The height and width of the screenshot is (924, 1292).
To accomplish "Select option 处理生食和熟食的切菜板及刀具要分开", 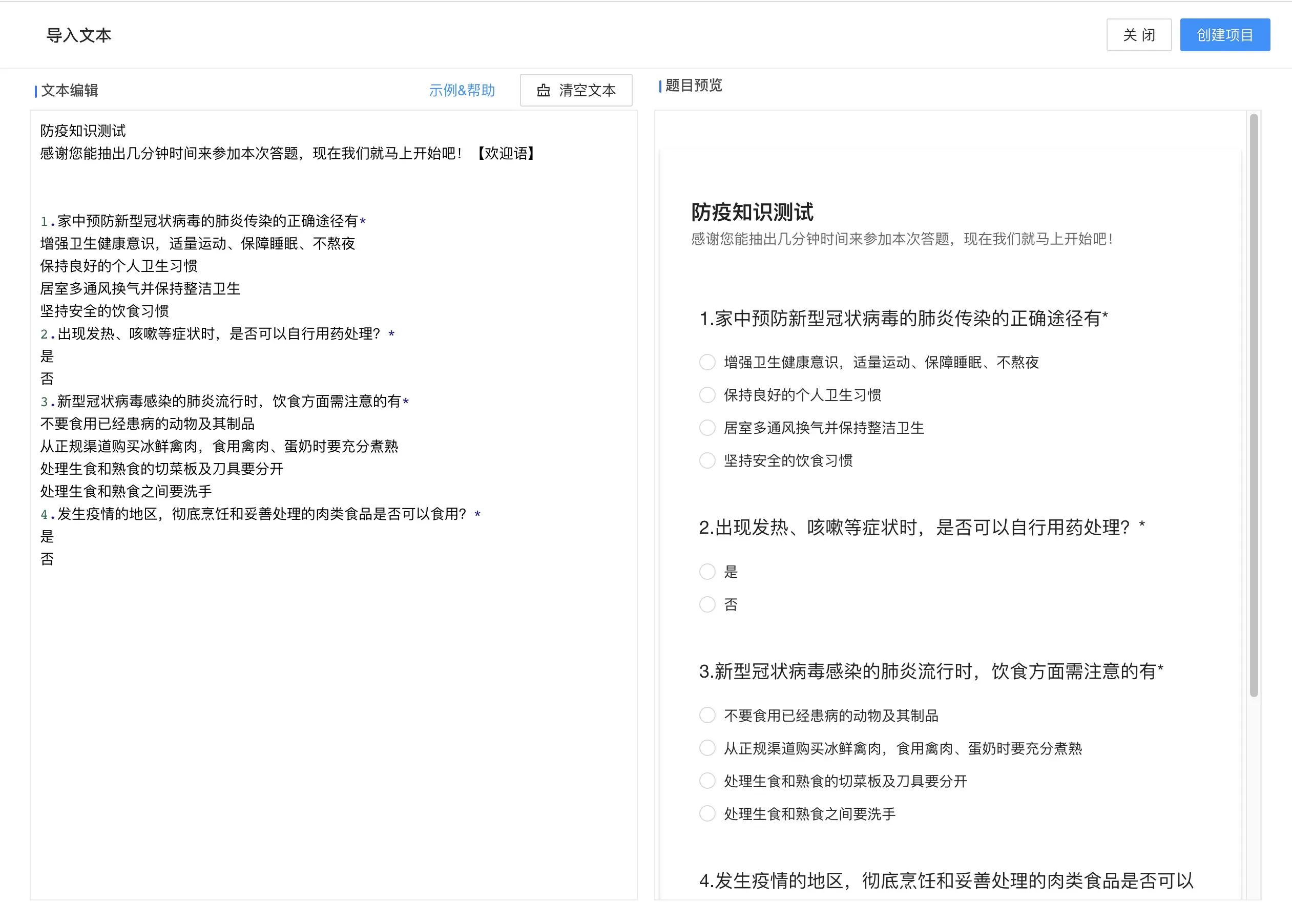I will (707, 781).
